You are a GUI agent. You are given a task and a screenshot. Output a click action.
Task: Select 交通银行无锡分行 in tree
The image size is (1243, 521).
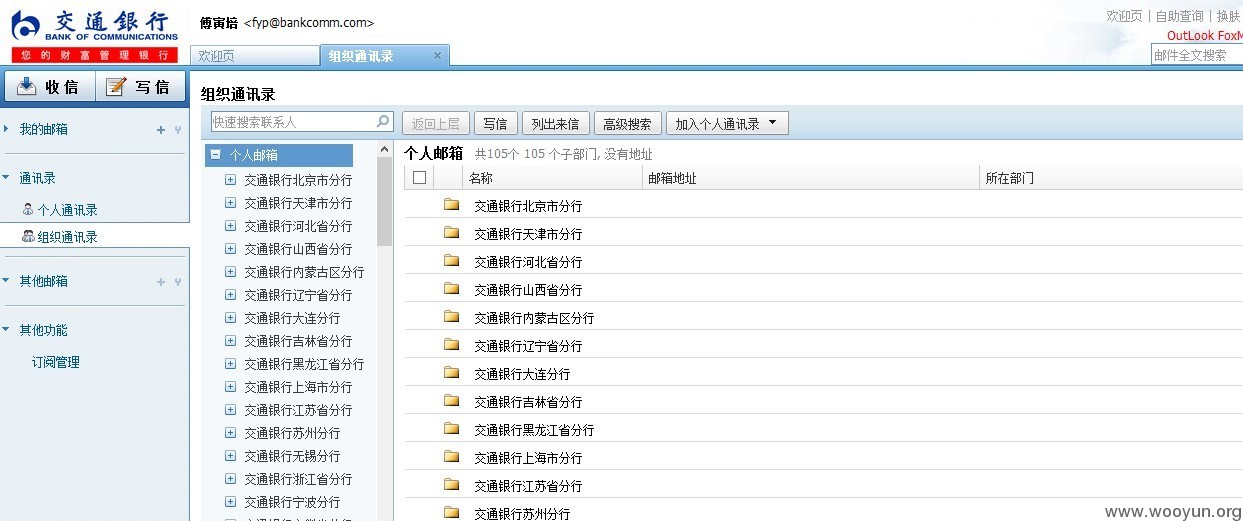coord(292,456)
